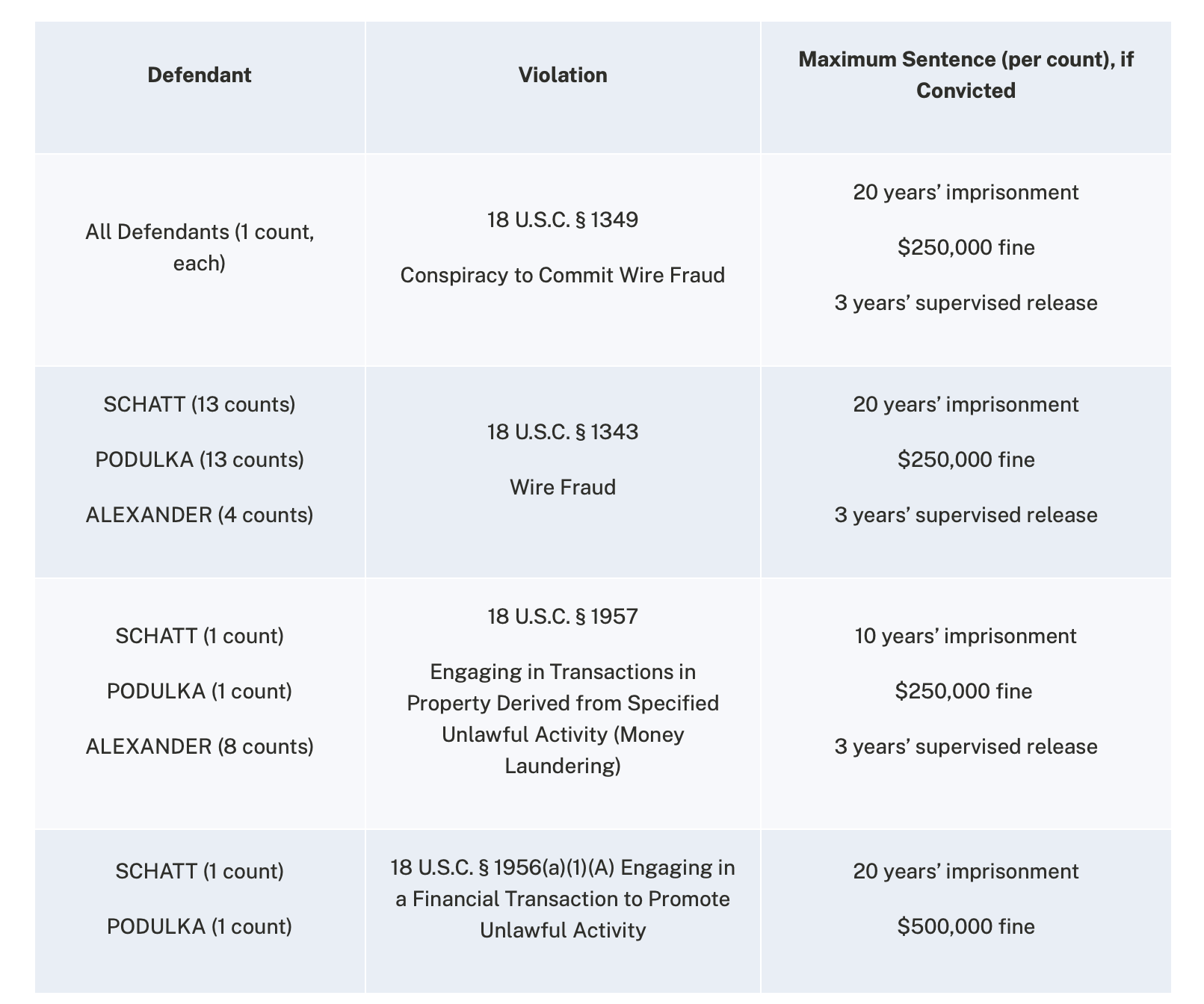Click "3 years' supervised release" in conspiracy row
This screenshot has height=1004, width=1204.
pyautogui.click(x=966, y=303)
